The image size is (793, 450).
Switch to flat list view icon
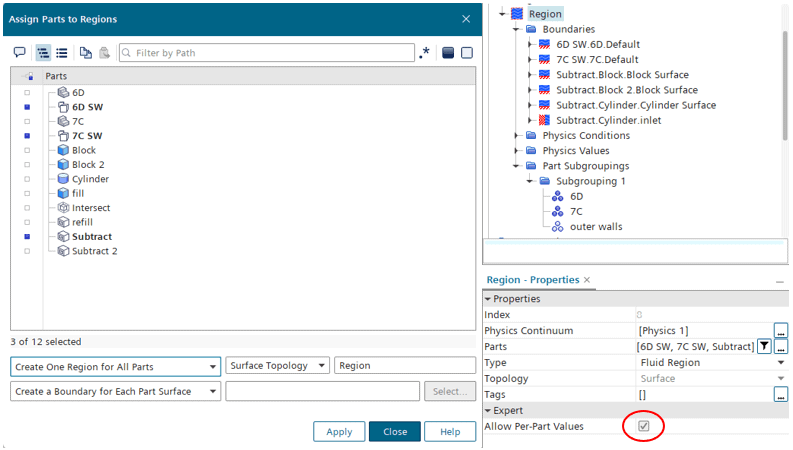(62, 53)
